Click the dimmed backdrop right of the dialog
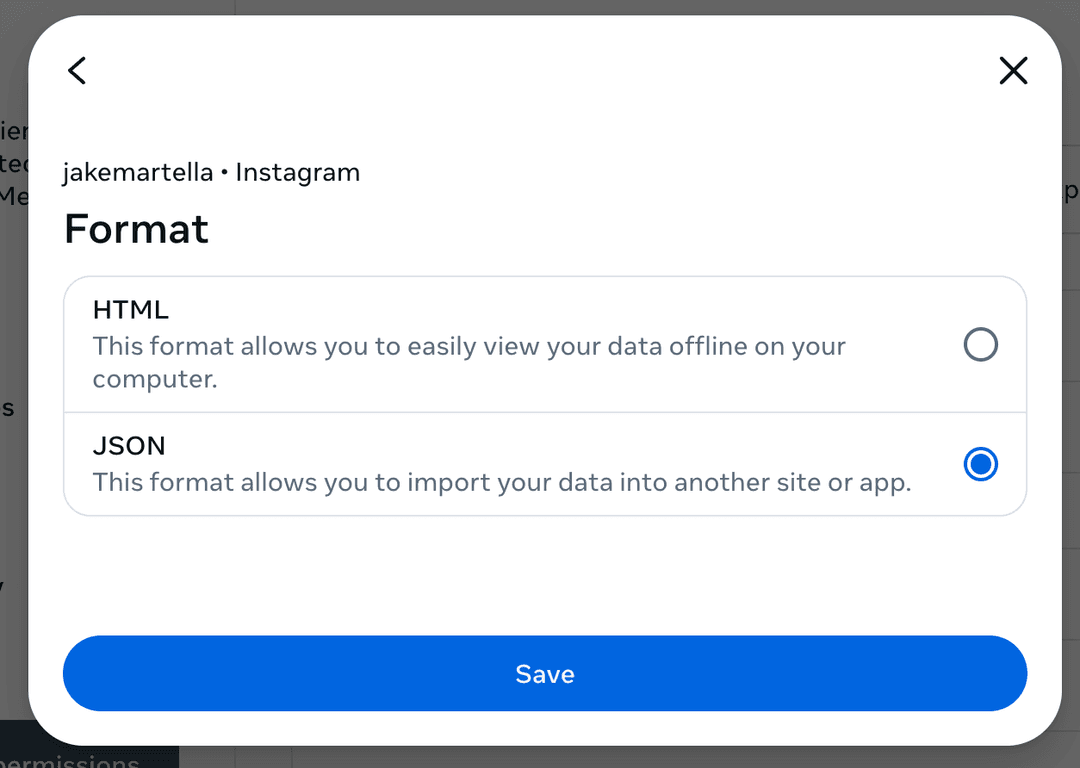Screen dimensions: 1080x768 [1071, 400]
